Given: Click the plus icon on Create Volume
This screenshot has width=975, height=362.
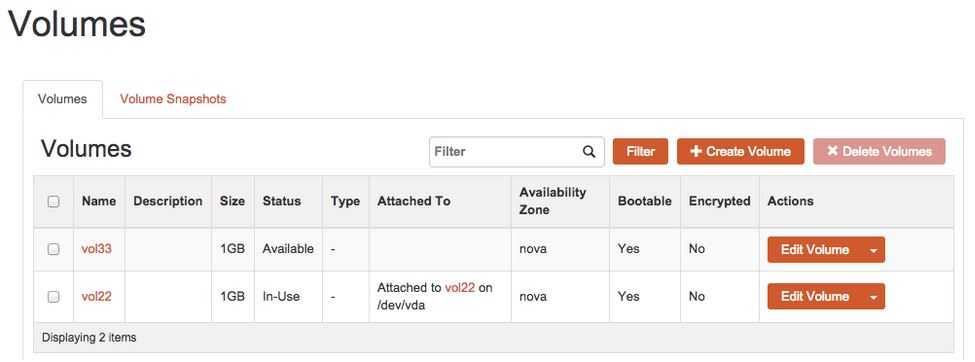Looking at the screenshot, I should tap(696, 151).
